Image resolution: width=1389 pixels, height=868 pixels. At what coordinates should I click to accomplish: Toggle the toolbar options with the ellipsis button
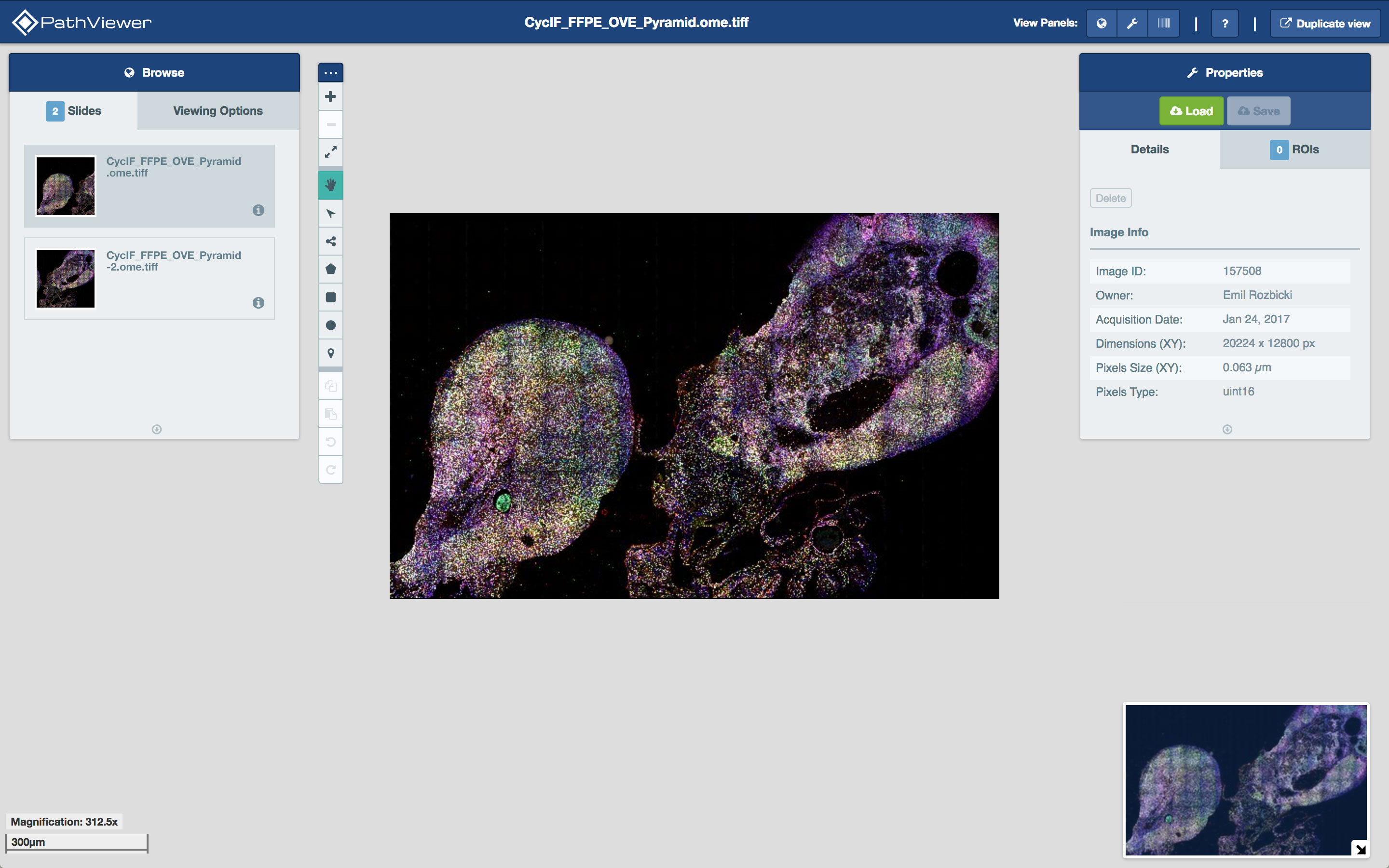[330, 72]
